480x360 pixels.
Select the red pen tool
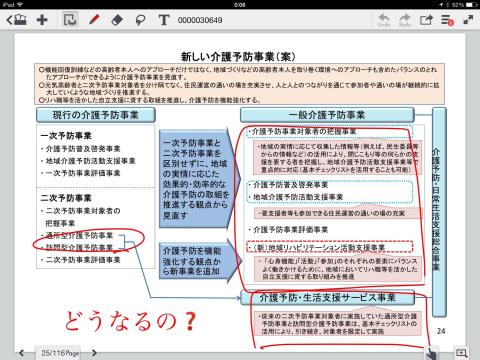(x=94, y=20)
